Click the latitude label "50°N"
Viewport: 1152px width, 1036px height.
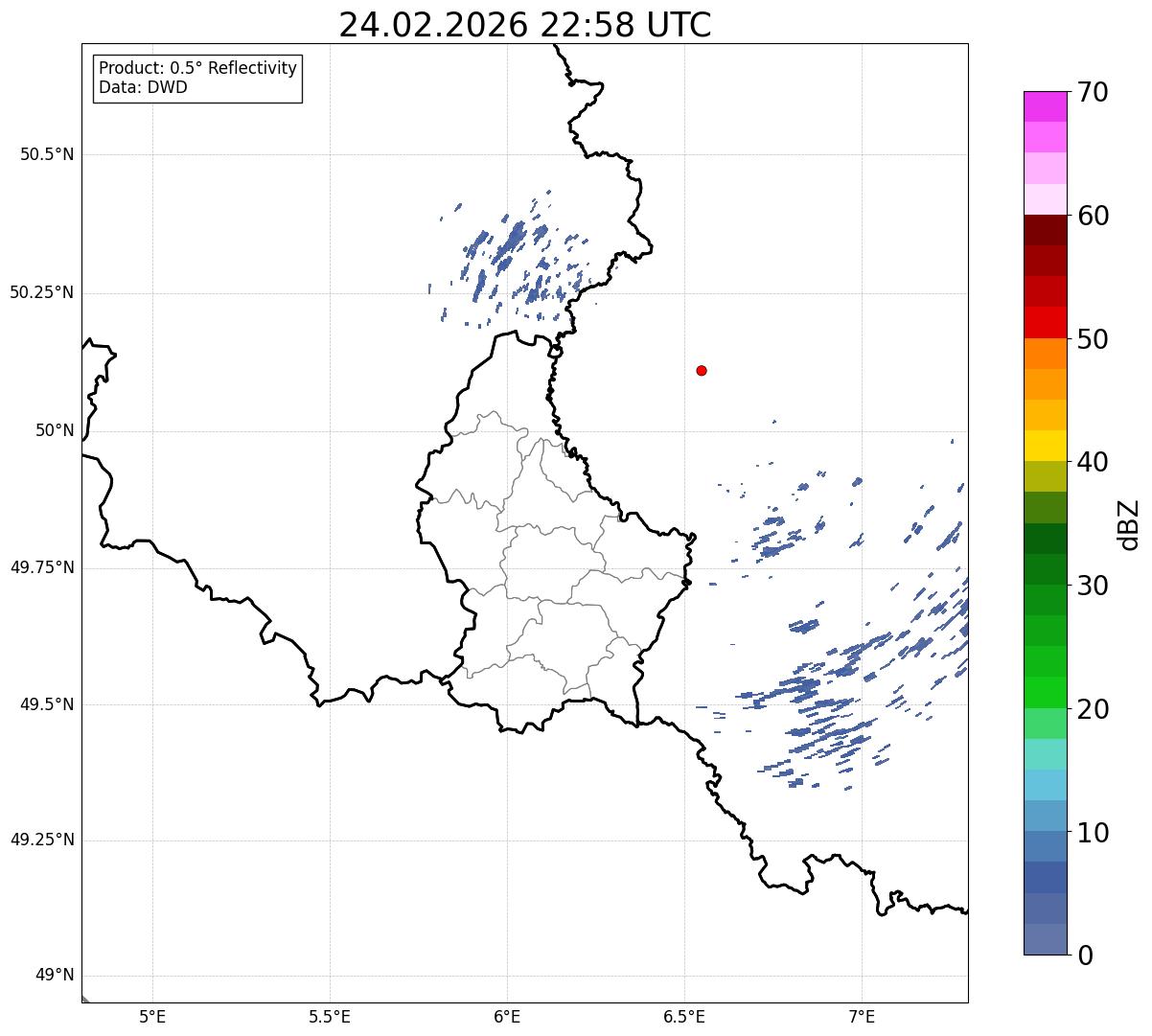pyautogui.click(x=55, y=430)
